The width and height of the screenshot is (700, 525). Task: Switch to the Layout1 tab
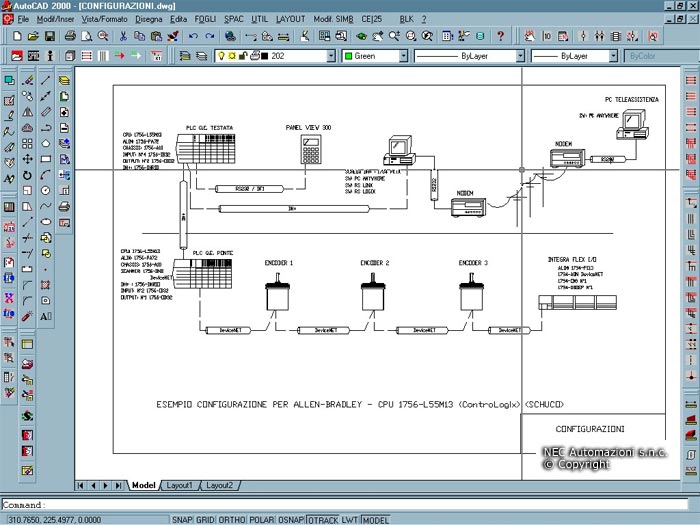click(179, 485)
